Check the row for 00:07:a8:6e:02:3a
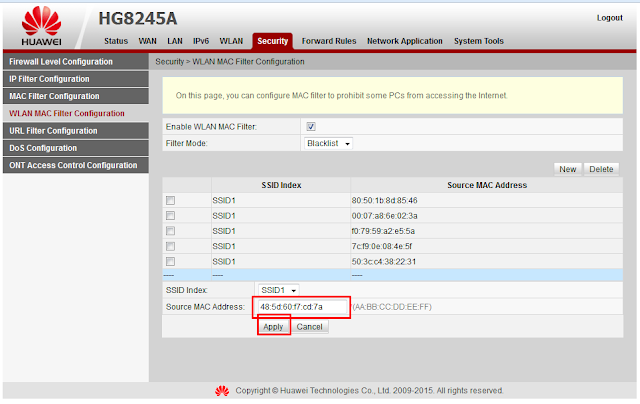 170,215
